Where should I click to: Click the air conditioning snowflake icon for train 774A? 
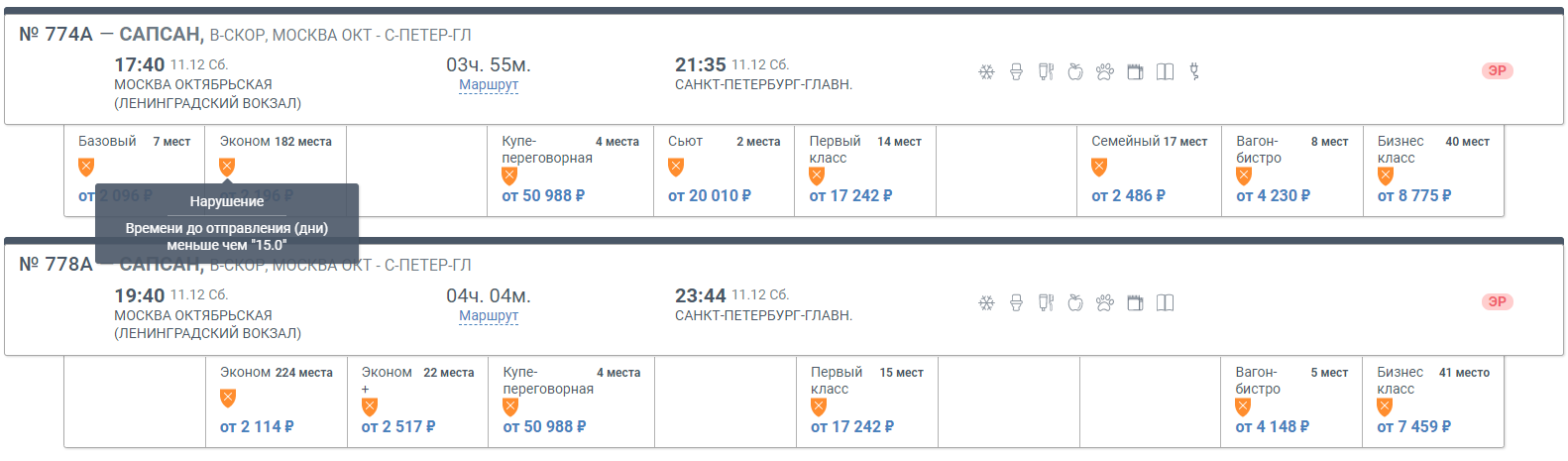(x=986, y=72)
